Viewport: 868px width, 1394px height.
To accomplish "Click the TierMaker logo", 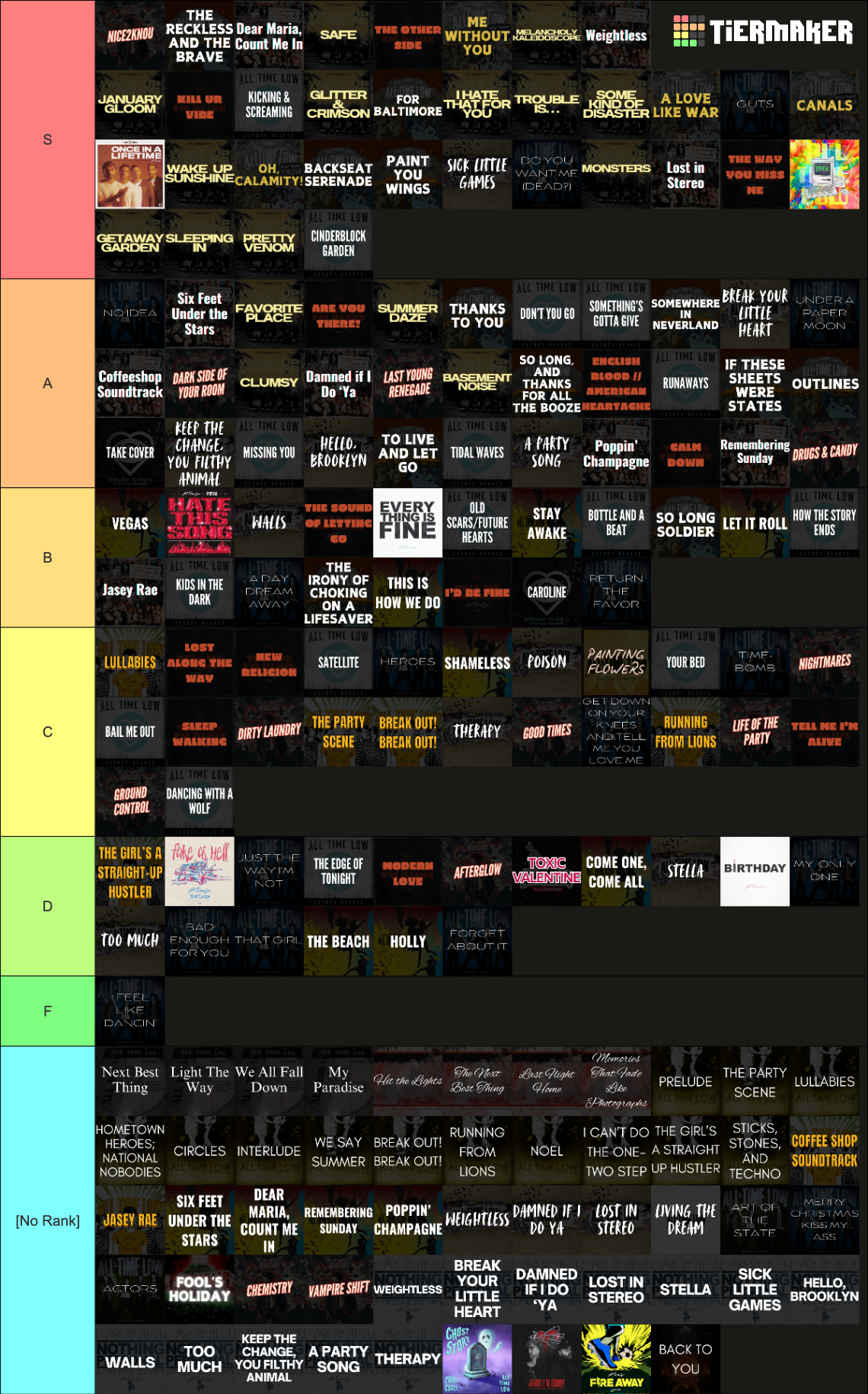I will [763, 31].
